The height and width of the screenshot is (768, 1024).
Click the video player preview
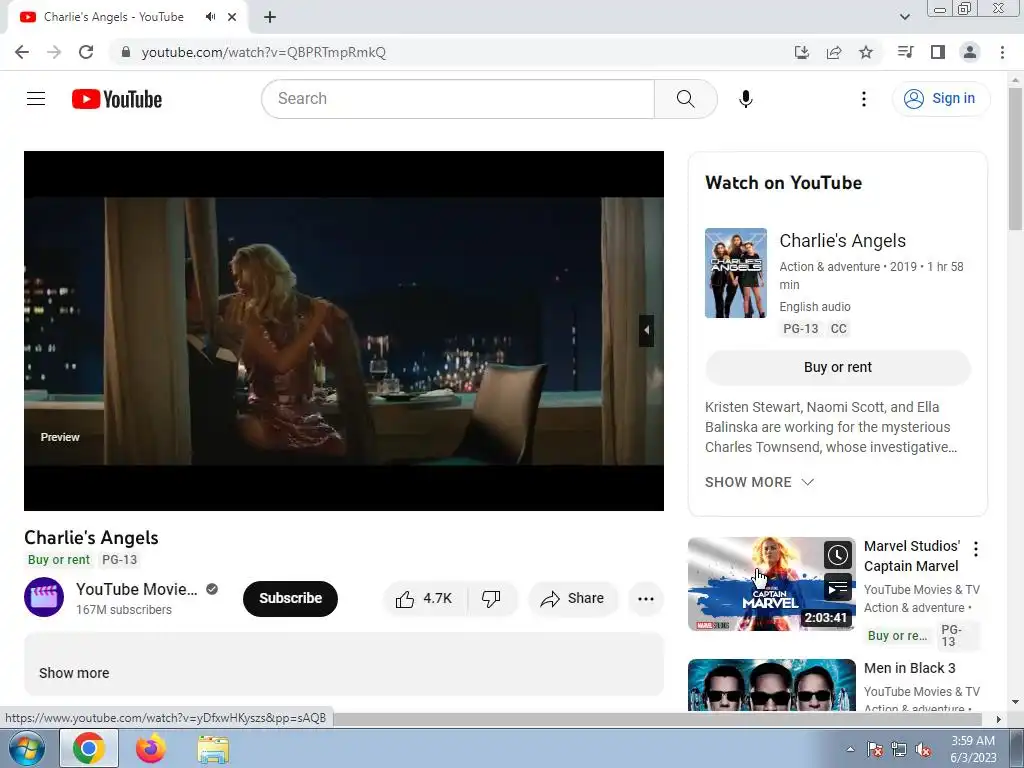344,330
